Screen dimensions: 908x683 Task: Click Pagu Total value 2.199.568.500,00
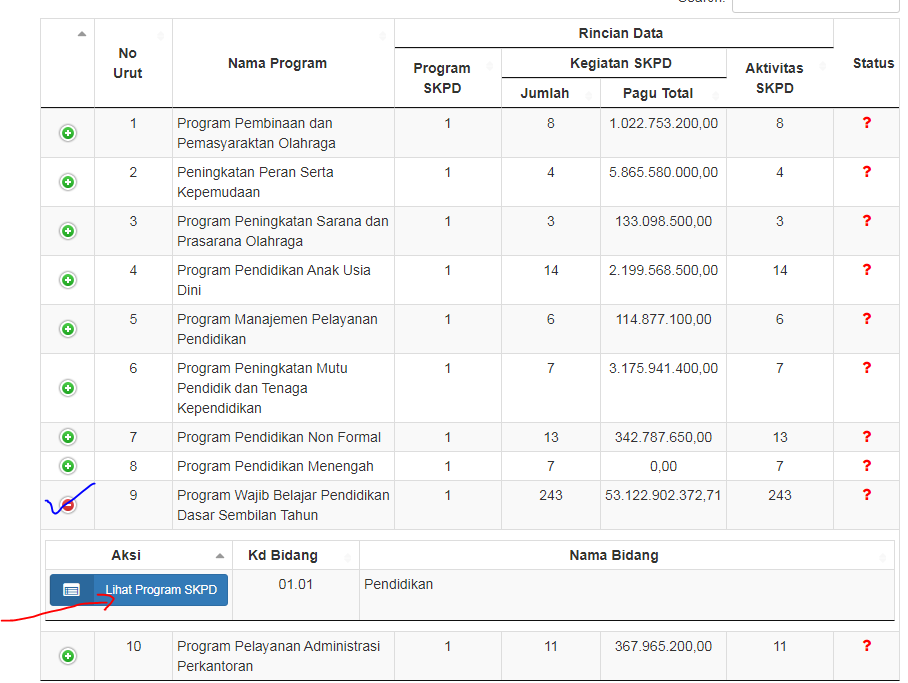[663, 271]
